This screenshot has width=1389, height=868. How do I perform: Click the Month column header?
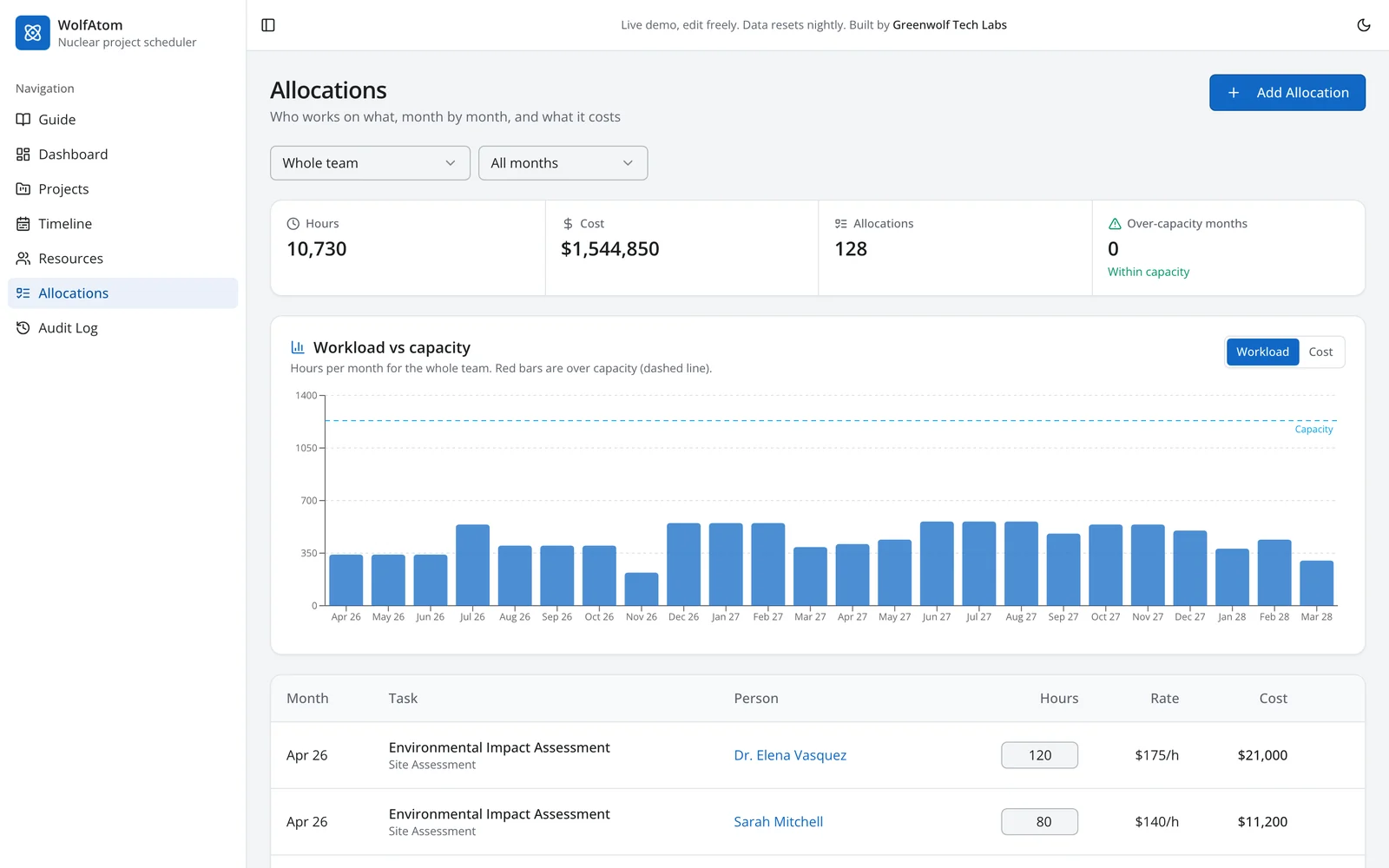pyautogui.click(x=307, y=699)
